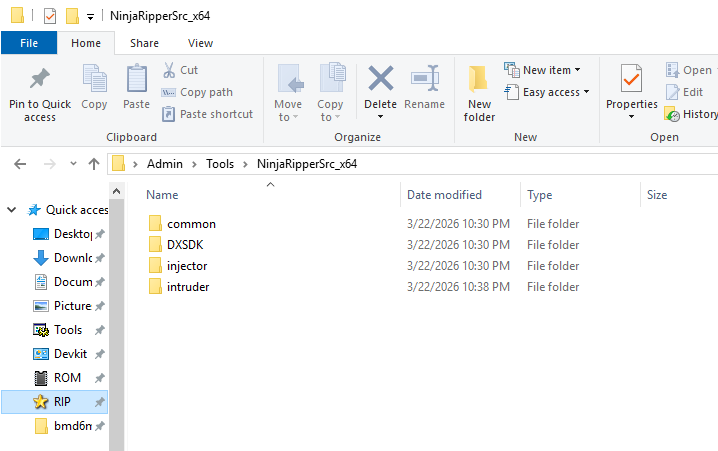Open the Easy access dropdown
Image resolution: width=718 pixels, height=451 pixels.
point(546,92)
